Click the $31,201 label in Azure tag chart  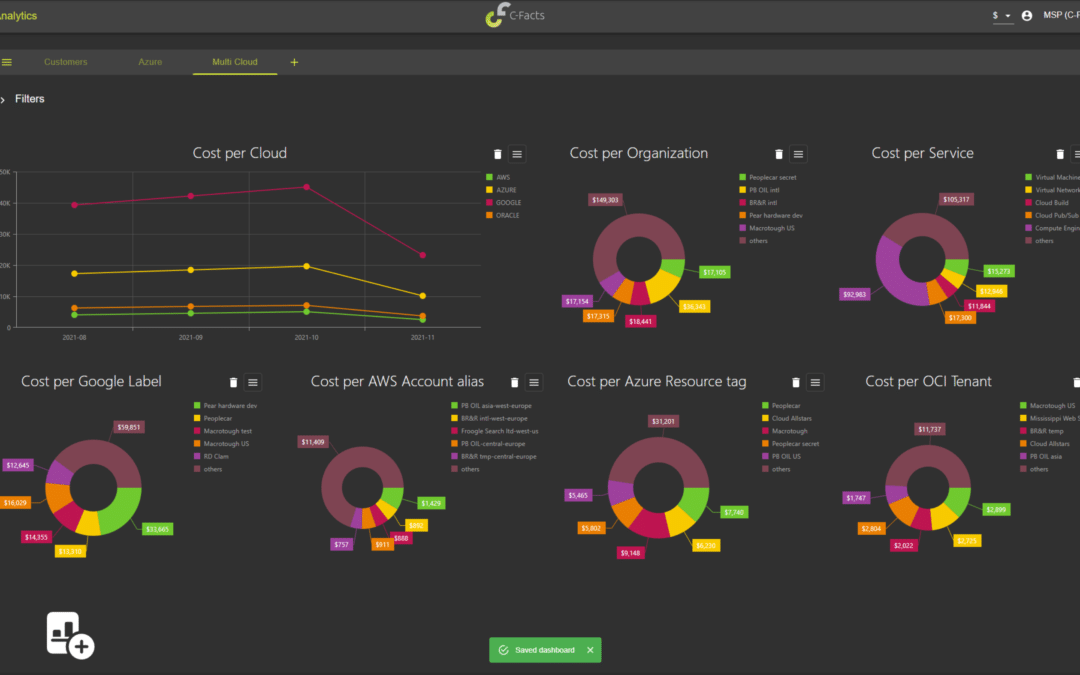[663, 422]
